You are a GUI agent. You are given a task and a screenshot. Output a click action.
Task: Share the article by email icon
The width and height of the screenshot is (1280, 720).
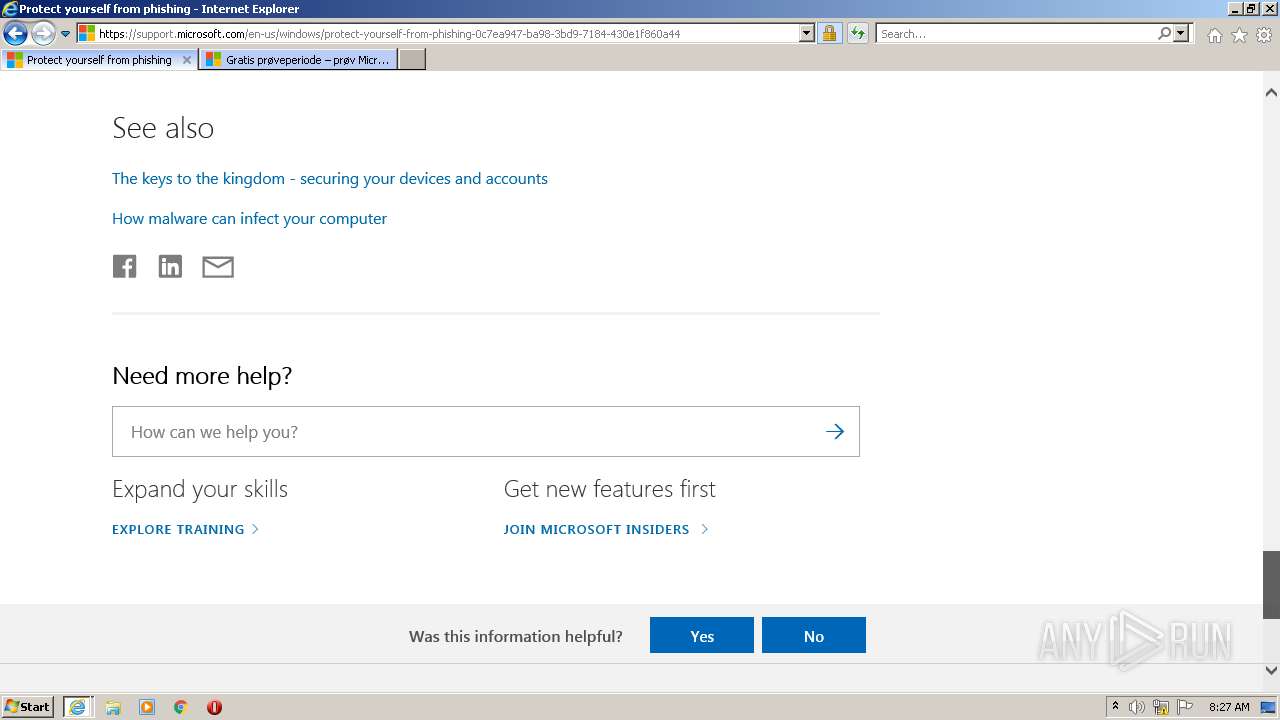pyautogui.click(x=218, y=267)
